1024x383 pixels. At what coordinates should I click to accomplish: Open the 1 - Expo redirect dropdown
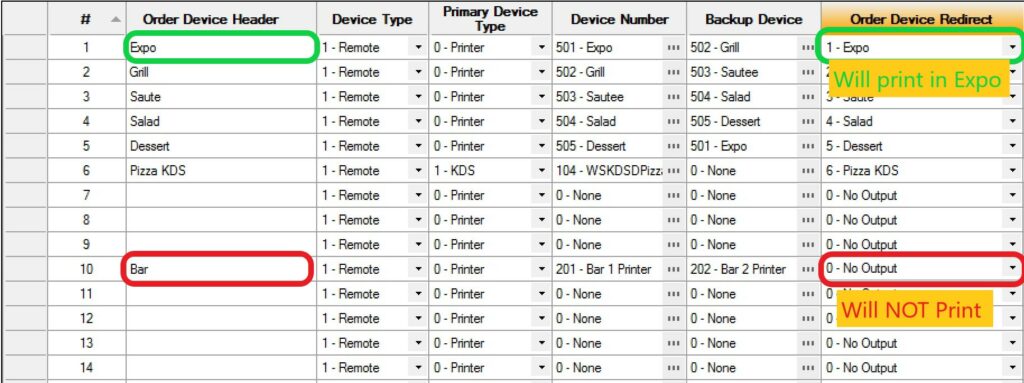pos(1012,48)
